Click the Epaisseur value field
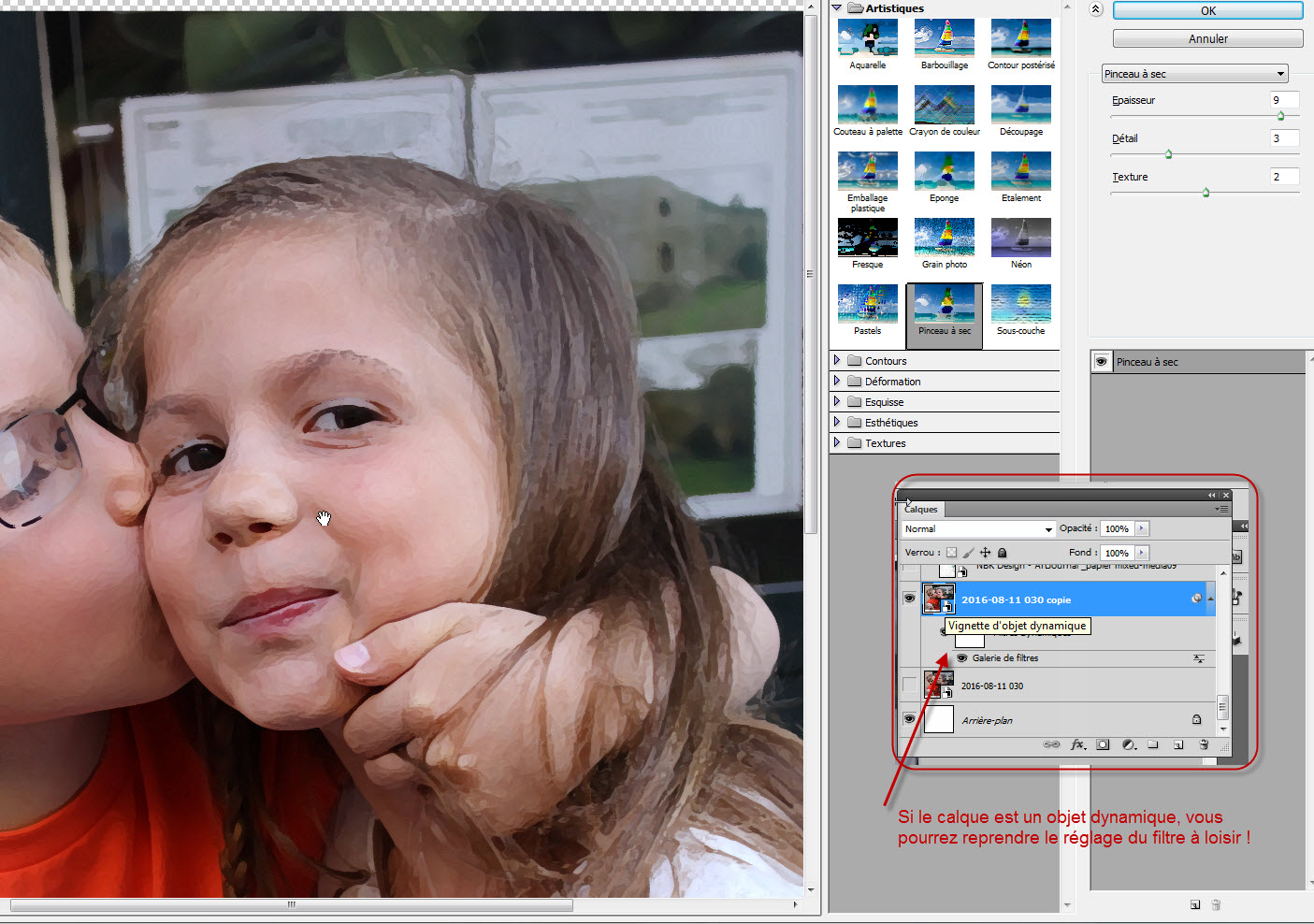This screenshot has width=1314, height=924. click(1284, 100)
